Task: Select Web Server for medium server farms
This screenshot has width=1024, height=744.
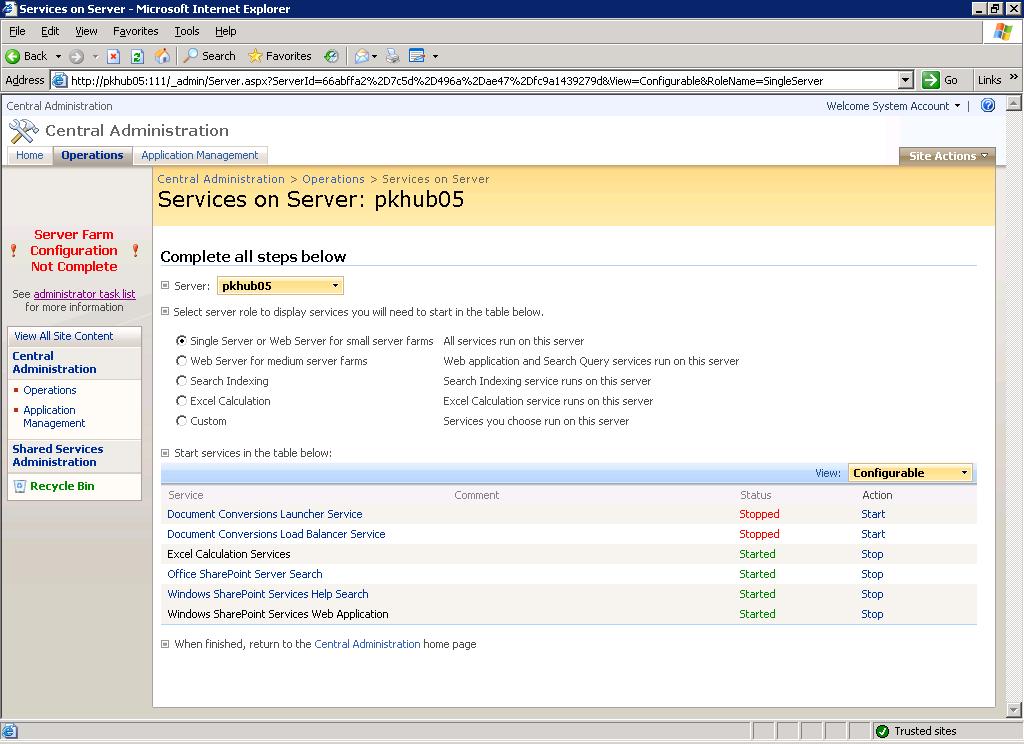Action: click(x=182, y=361)
